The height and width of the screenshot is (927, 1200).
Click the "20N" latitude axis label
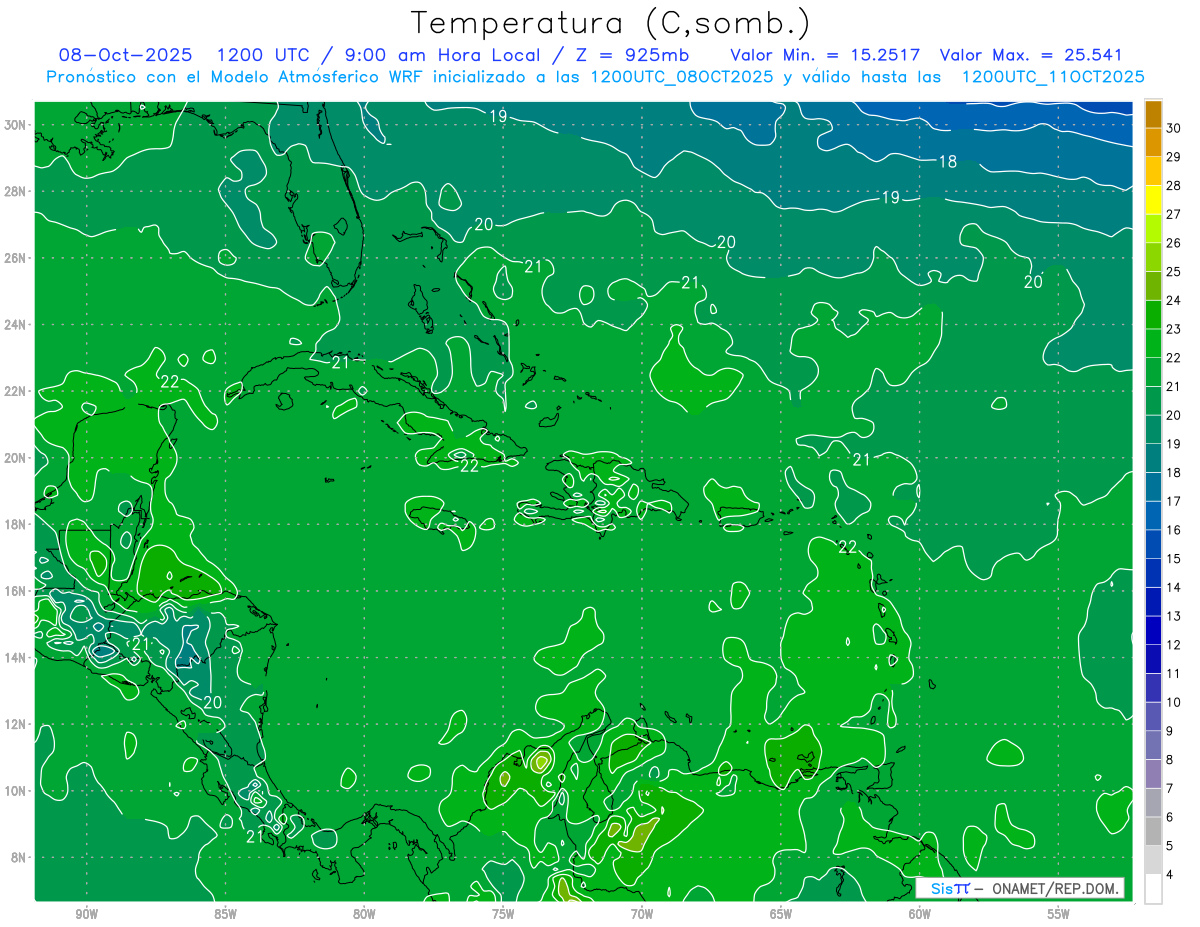pos(15,458)
